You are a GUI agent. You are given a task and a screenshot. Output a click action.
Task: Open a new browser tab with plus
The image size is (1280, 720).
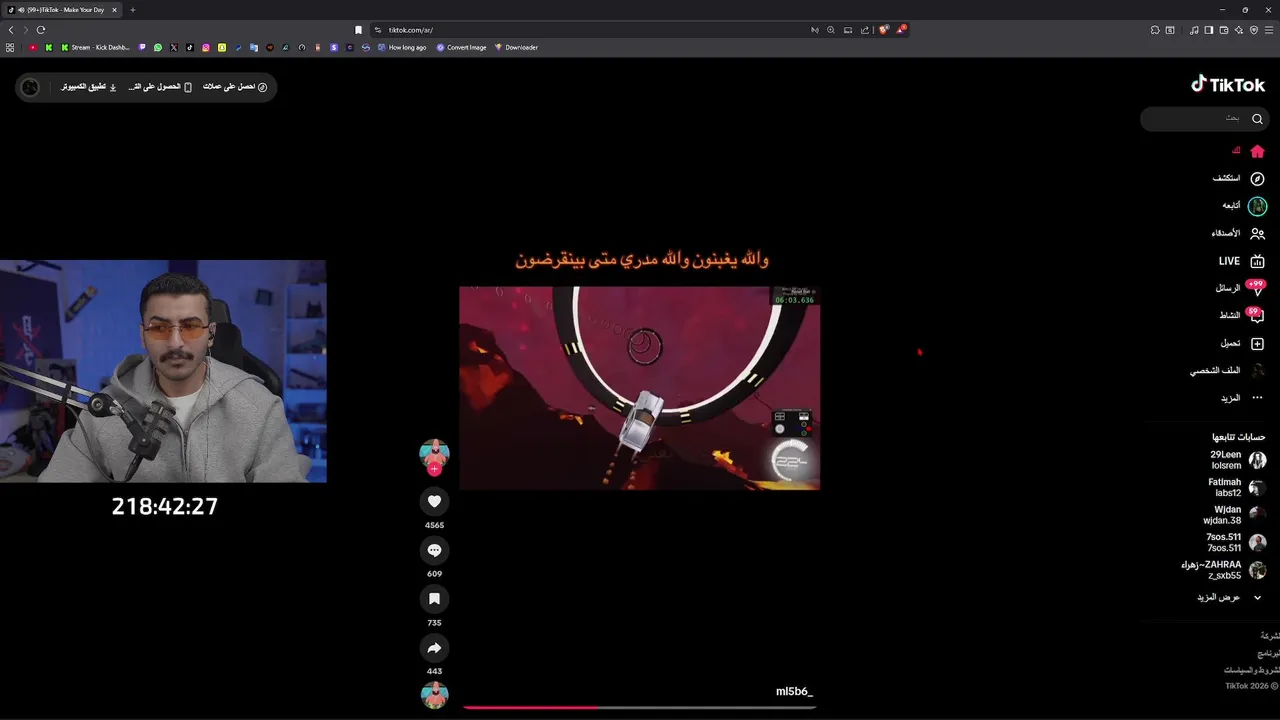pos(133,10)
